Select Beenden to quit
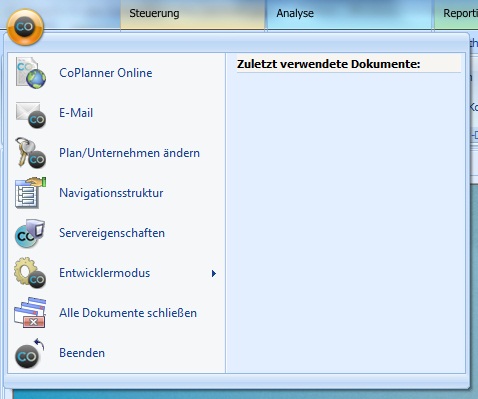 pyautogui.click(x=116, y=353)
